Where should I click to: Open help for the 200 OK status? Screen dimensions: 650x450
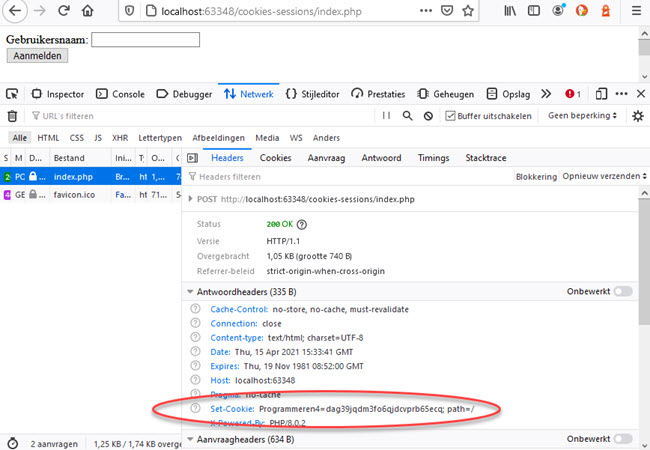[x=302, y=225]
